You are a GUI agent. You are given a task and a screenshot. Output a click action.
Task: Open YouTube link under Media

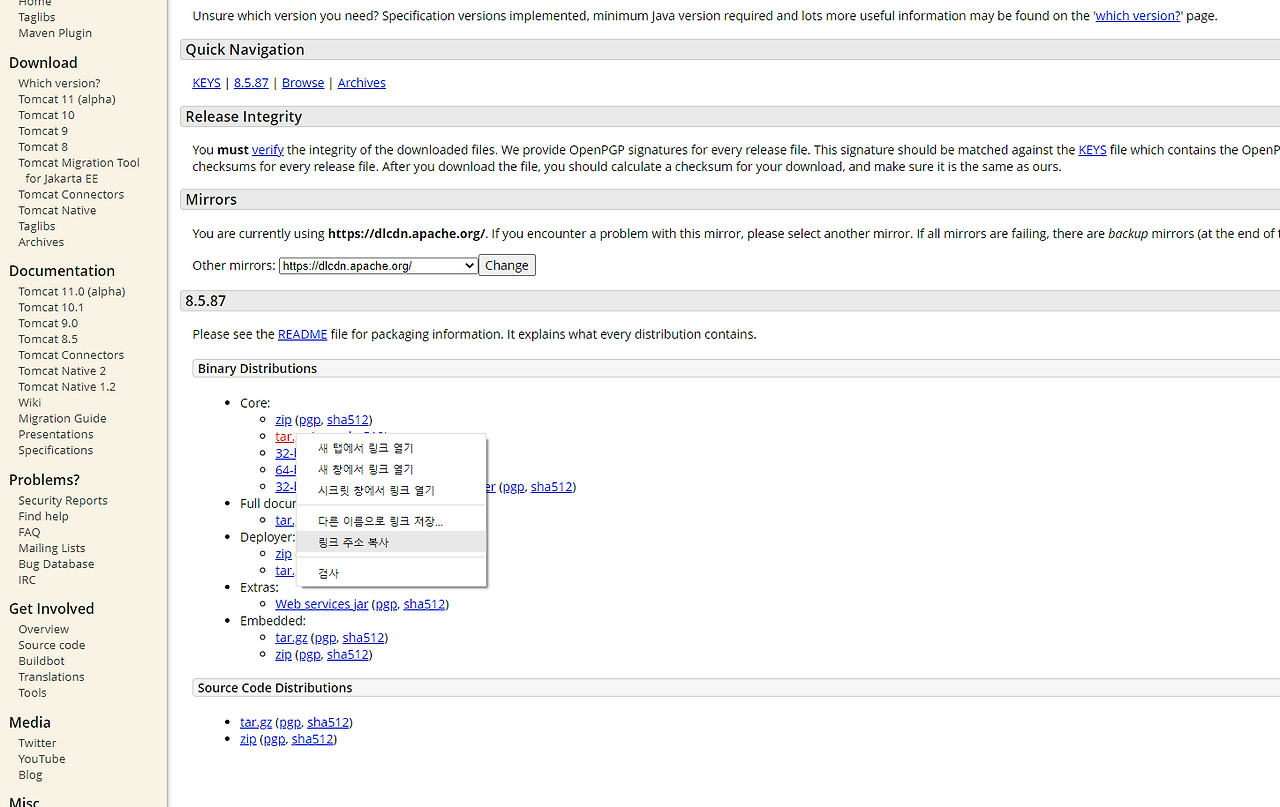[42, 760]
